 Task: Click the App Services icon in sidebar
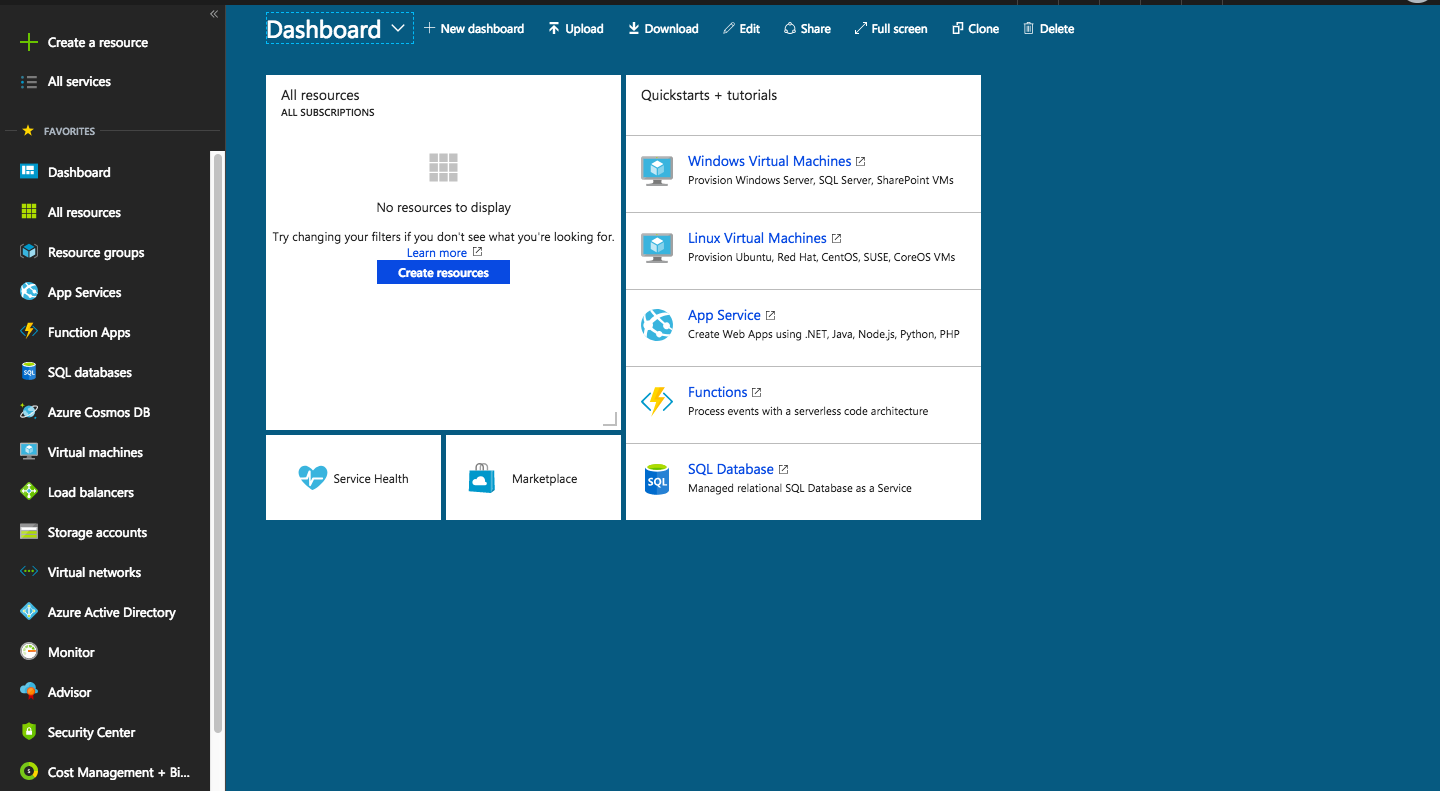(29, 292)
